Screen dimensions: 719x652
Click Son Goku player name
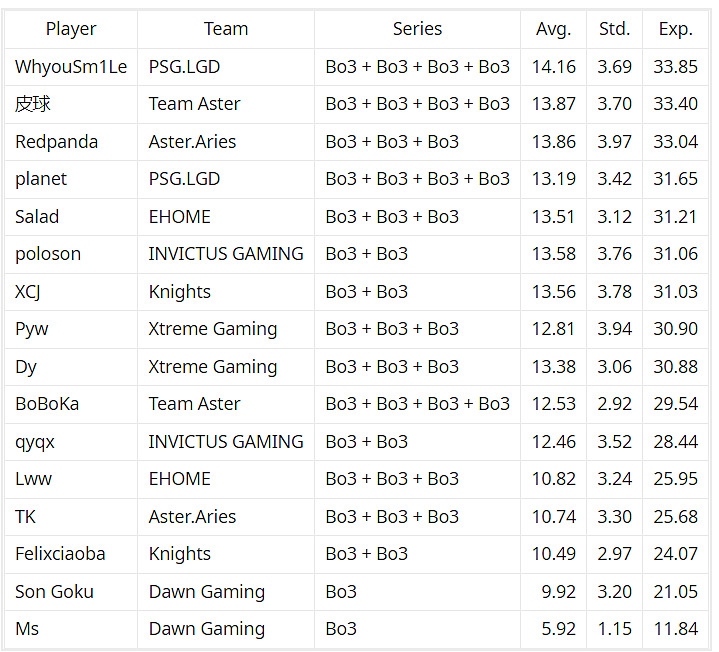tap(54, 592)
